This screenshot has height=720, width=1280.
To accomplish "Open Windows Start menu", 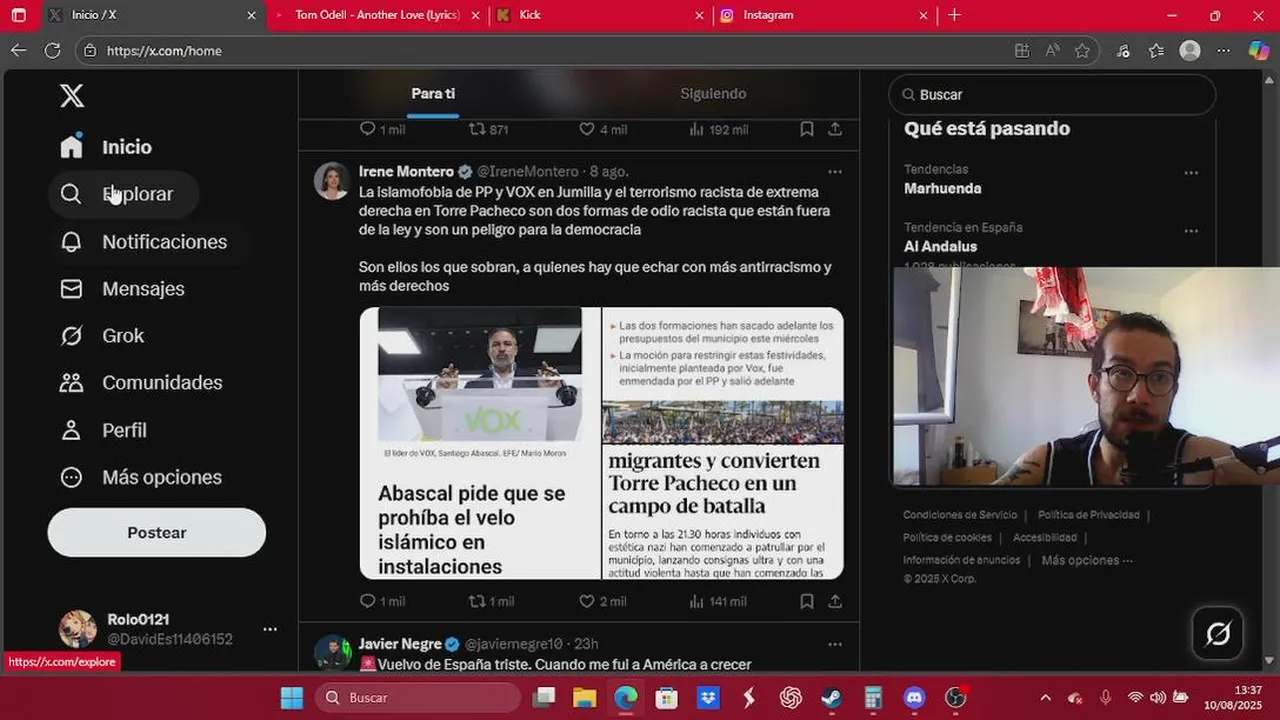I will point(291,697).
